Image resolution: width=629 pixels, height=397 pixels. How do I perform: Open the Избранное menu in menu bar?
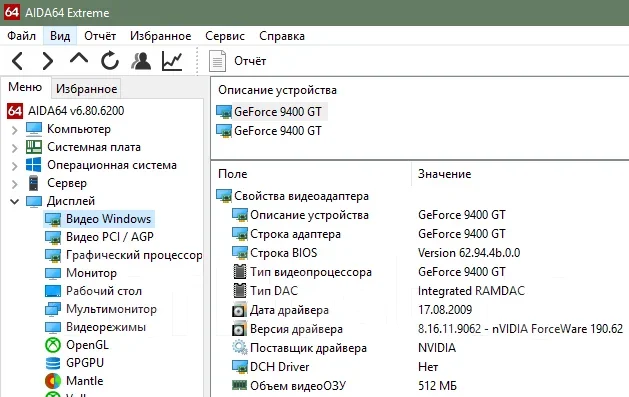160,36
